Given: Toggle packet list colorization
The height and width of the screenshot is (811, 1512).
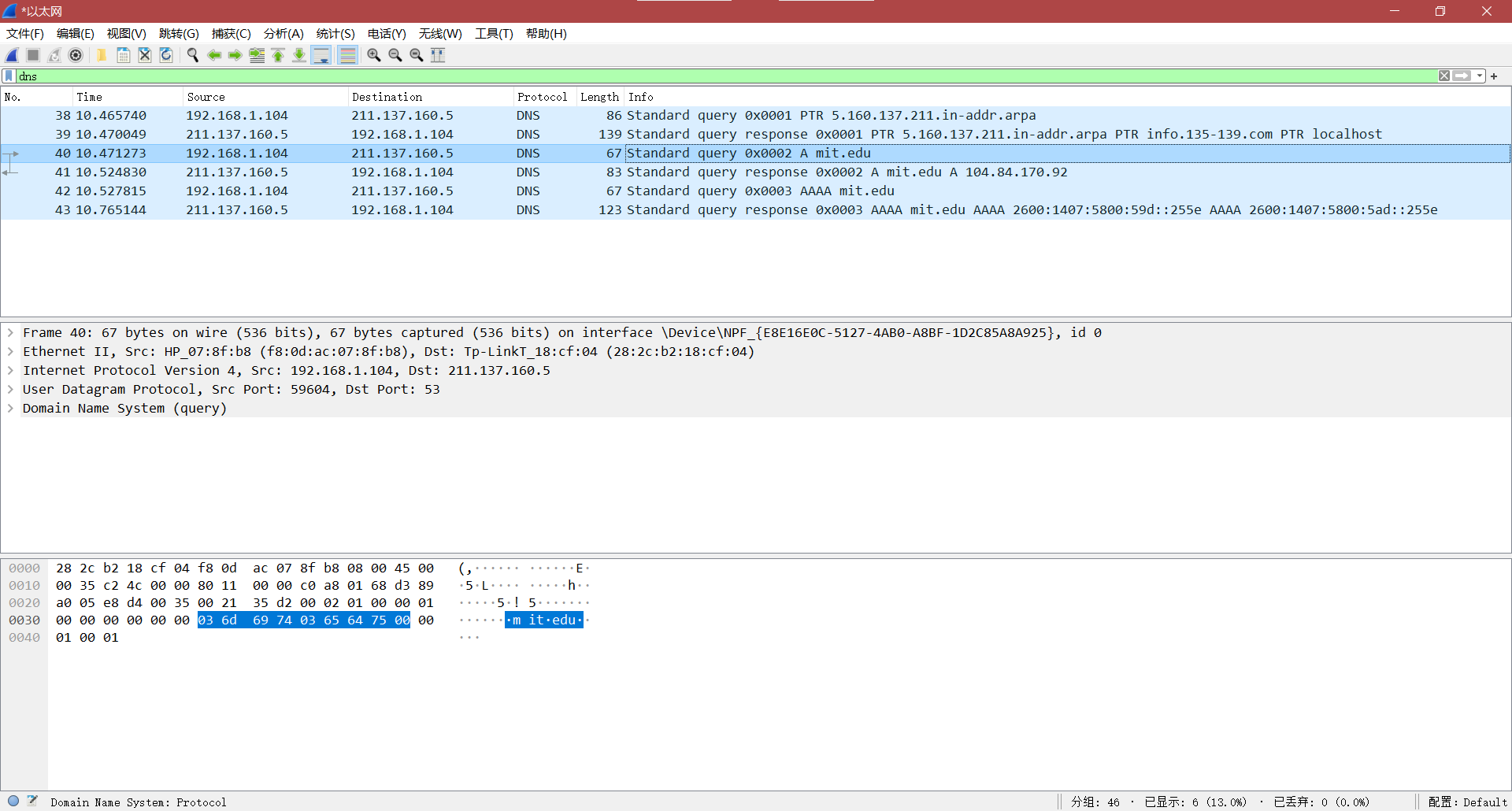Looking at the screenshot, I should pos(347,55).
